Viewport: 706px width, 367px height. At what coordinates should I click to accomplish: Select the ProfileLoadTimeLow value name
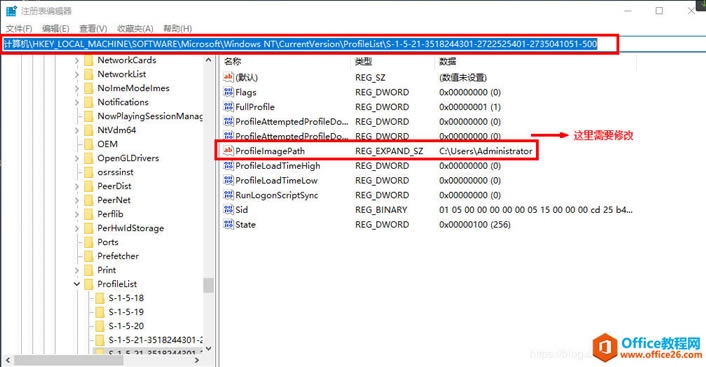click(x=276, y=181)
